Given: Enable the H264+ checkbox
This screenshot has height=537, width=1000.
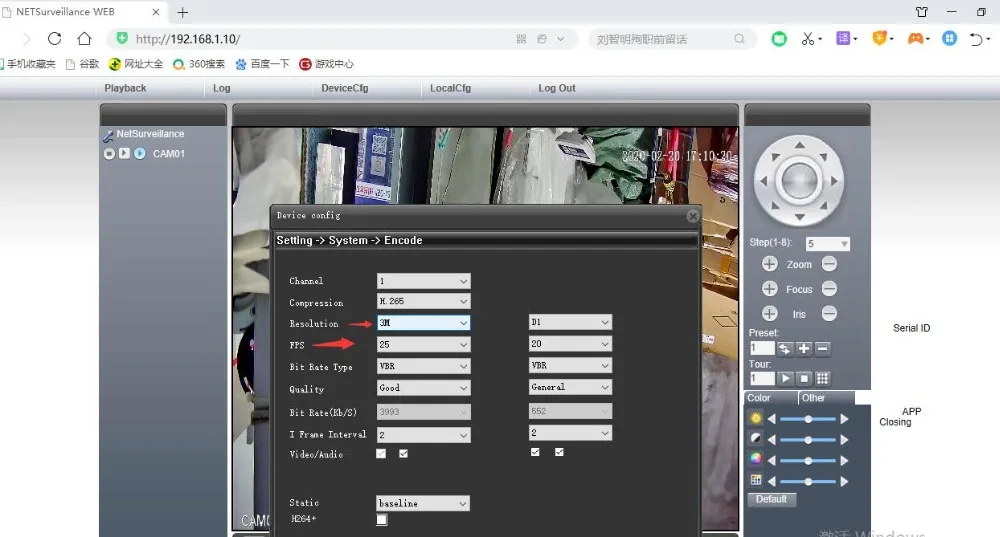Looking at the screenshot, I should [x=381, y=520].
